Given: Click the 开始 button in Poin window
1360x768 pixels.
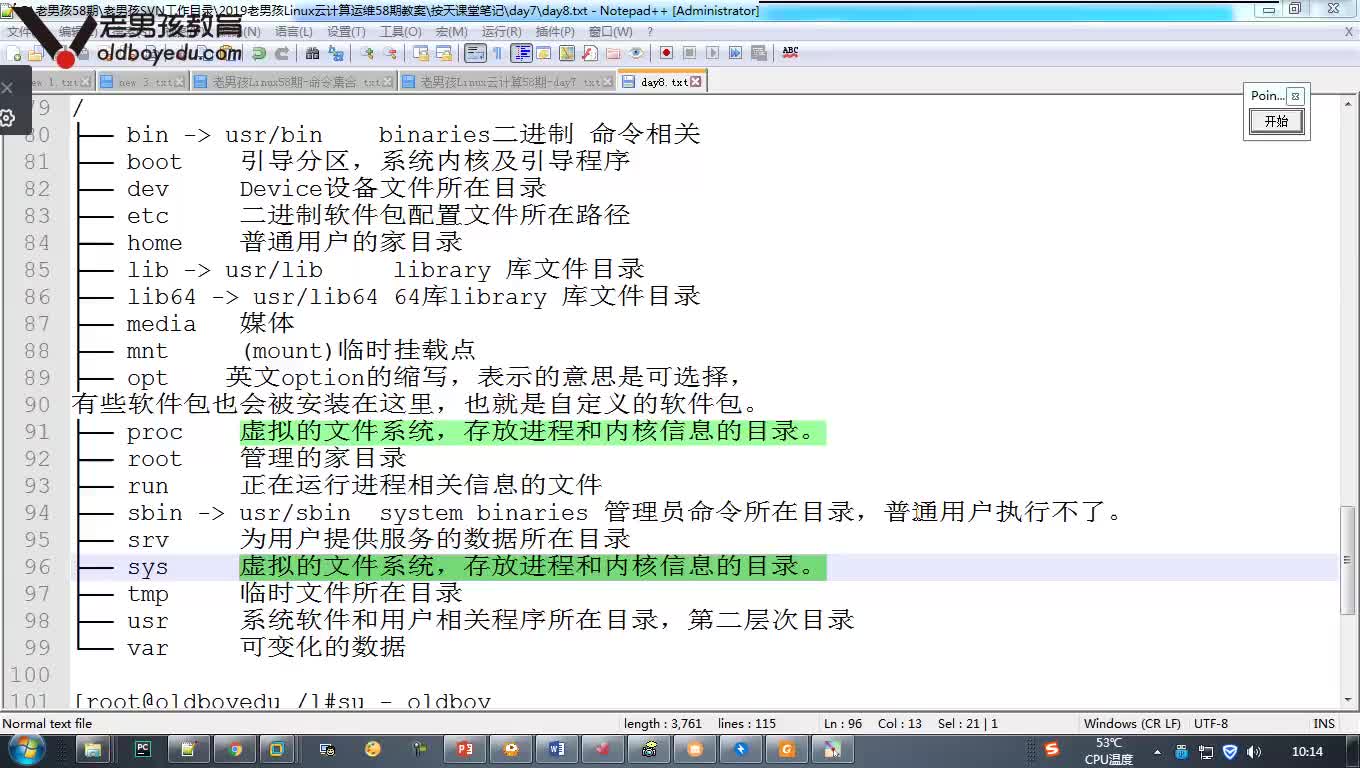Looking at the screenshot, I should (1276, 121).
